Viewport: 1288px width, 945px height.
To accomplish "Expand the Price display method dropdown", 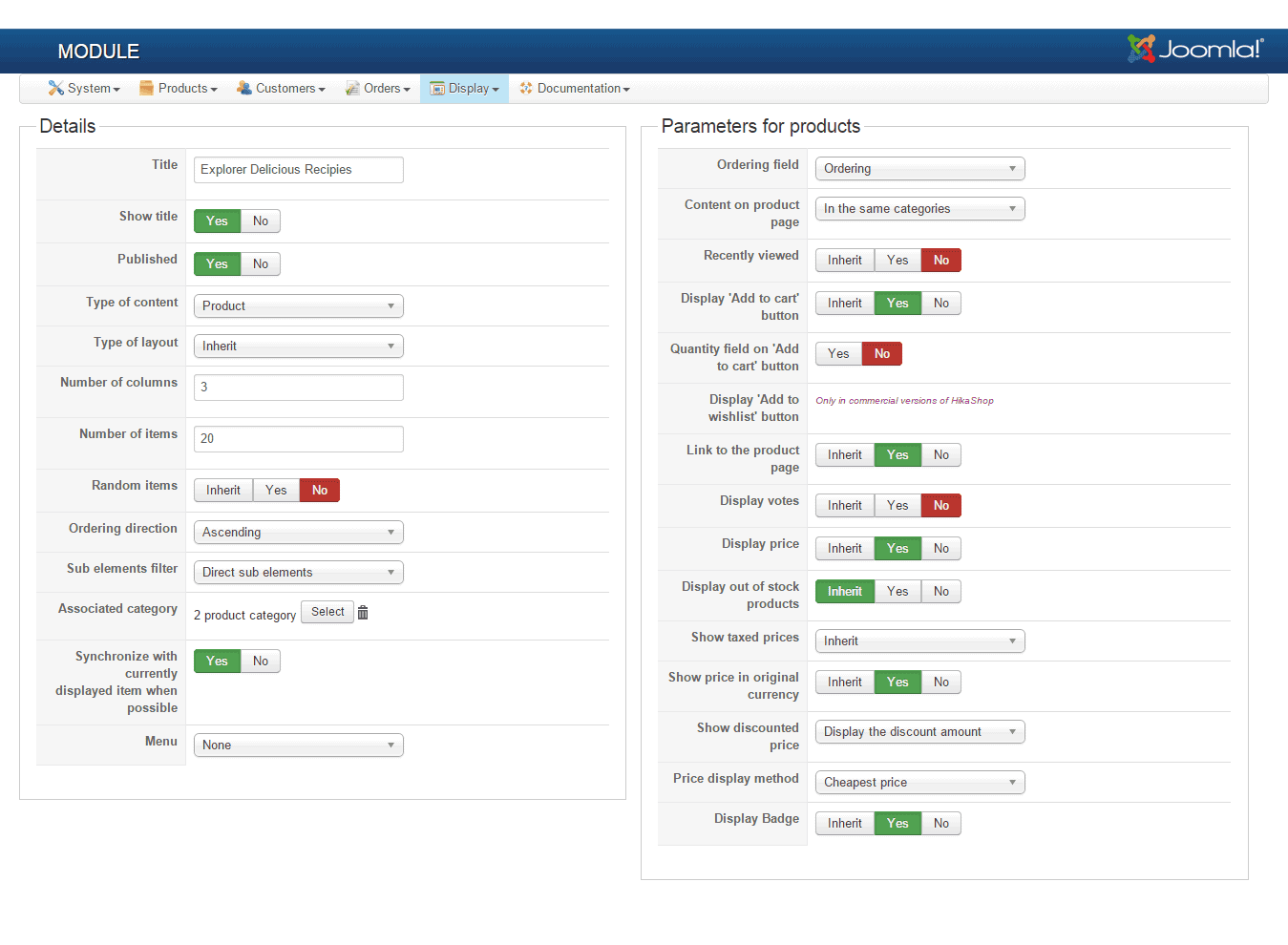I will coord(918,782).
